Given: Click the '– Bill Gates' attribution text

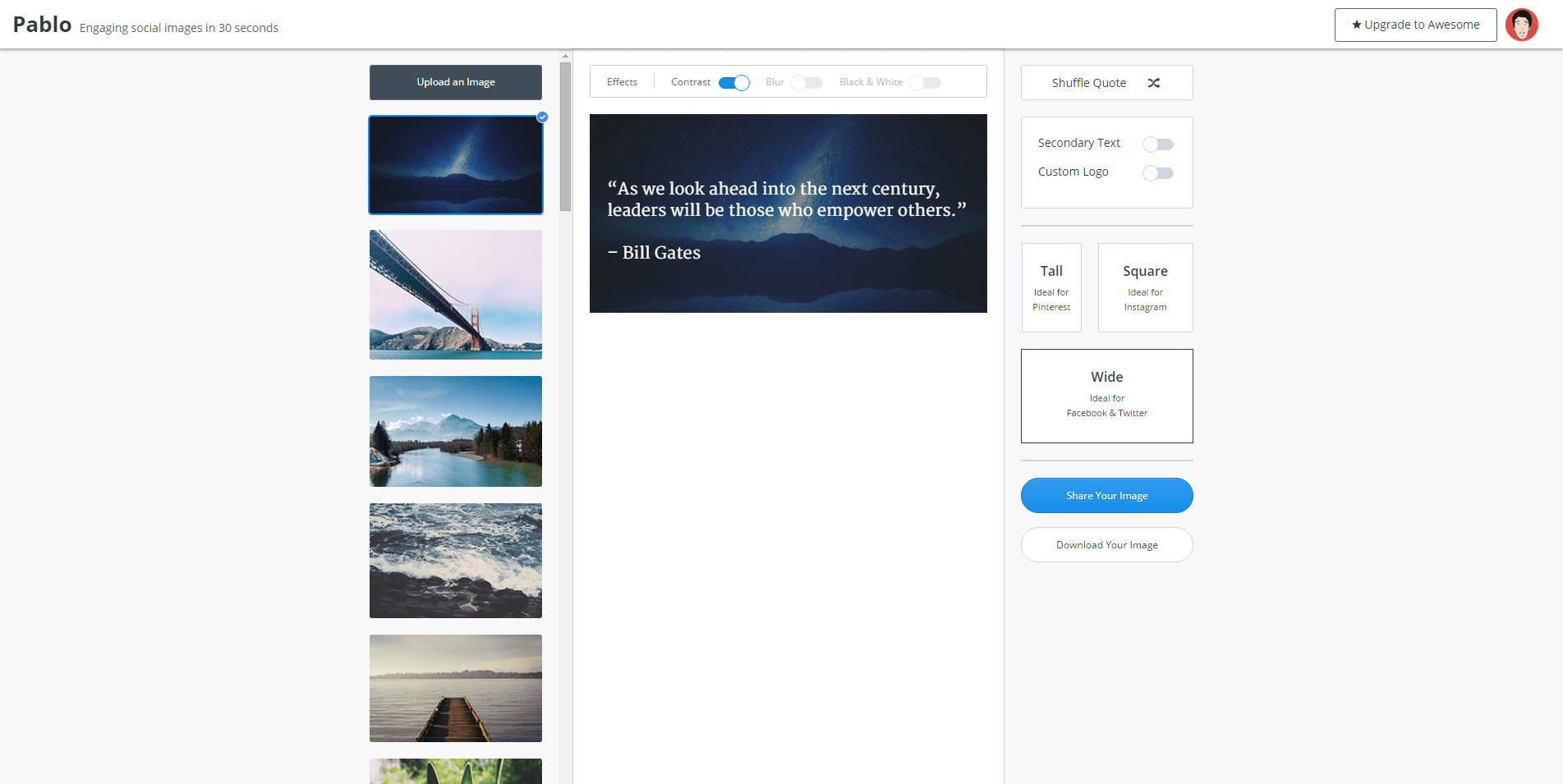Looking at the screenshot, I should point(654,253).
